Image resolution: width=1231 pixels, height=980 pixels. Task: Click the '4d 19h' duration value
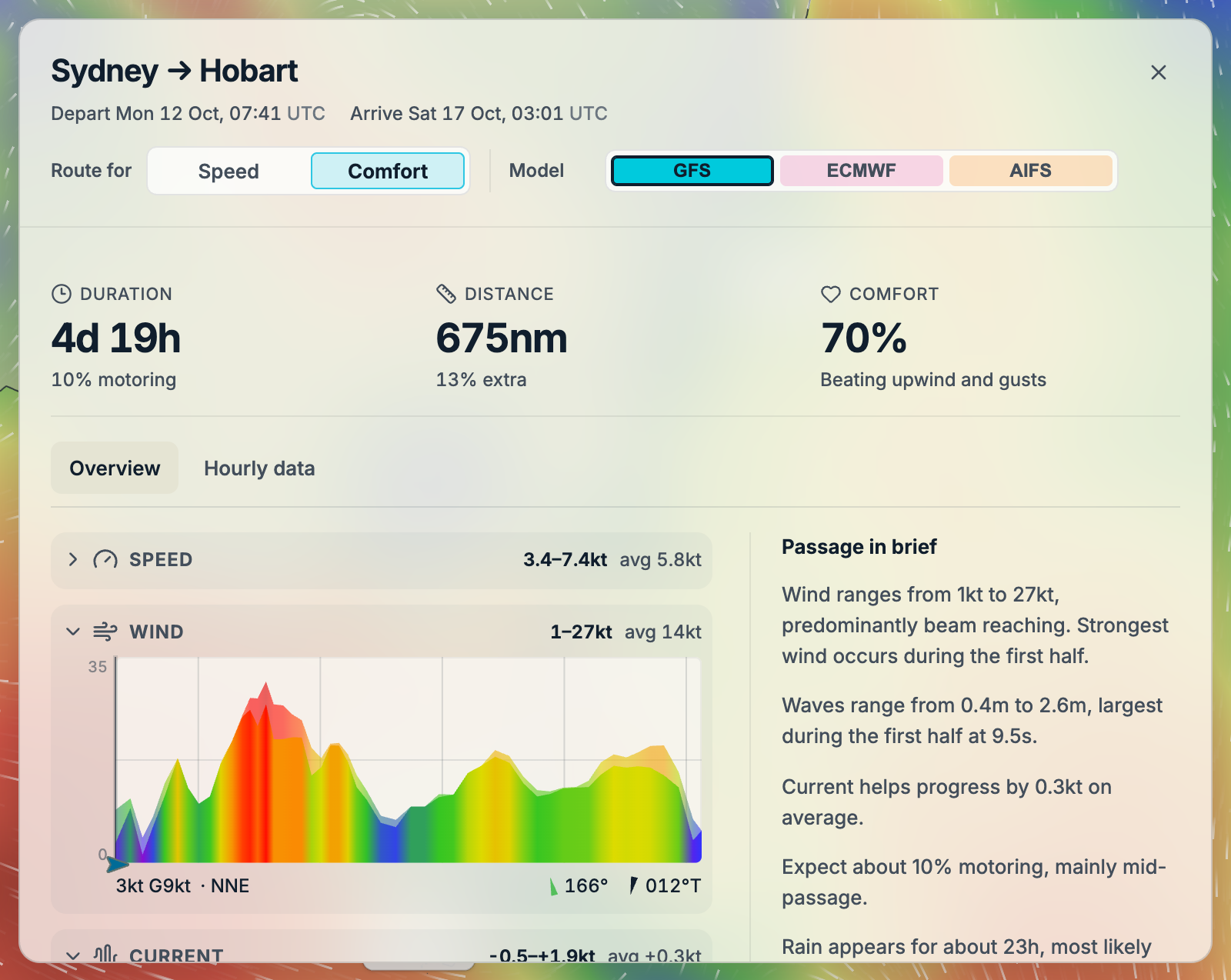[x=116, y=338]
